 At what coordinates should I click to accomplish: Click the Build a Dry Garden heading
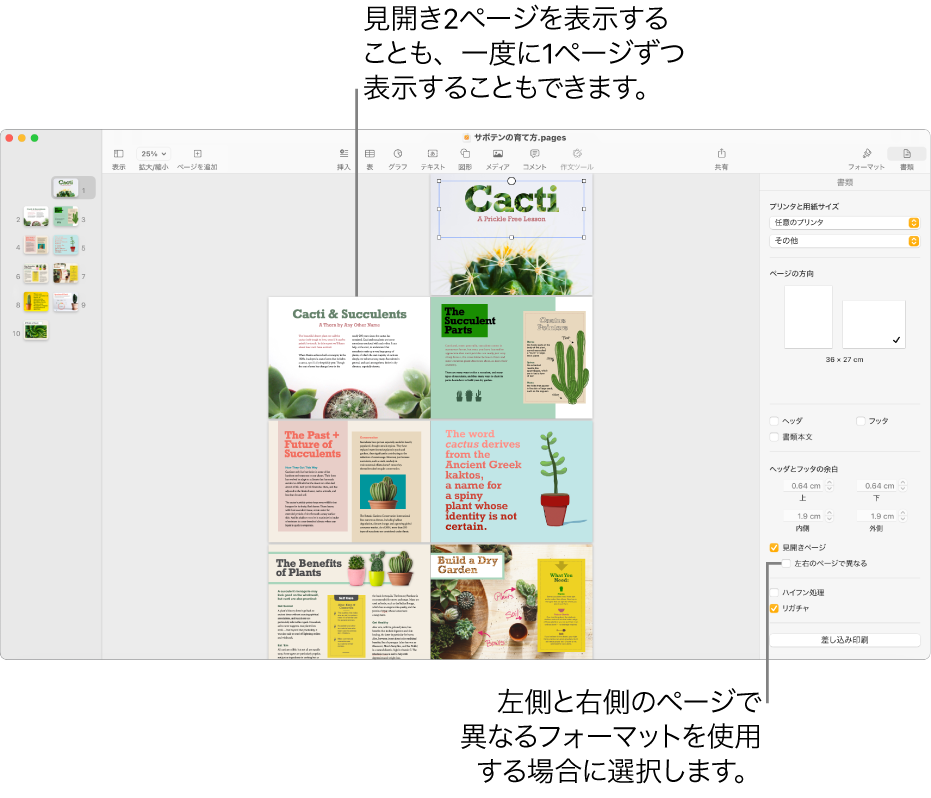(x=467, y=565)
